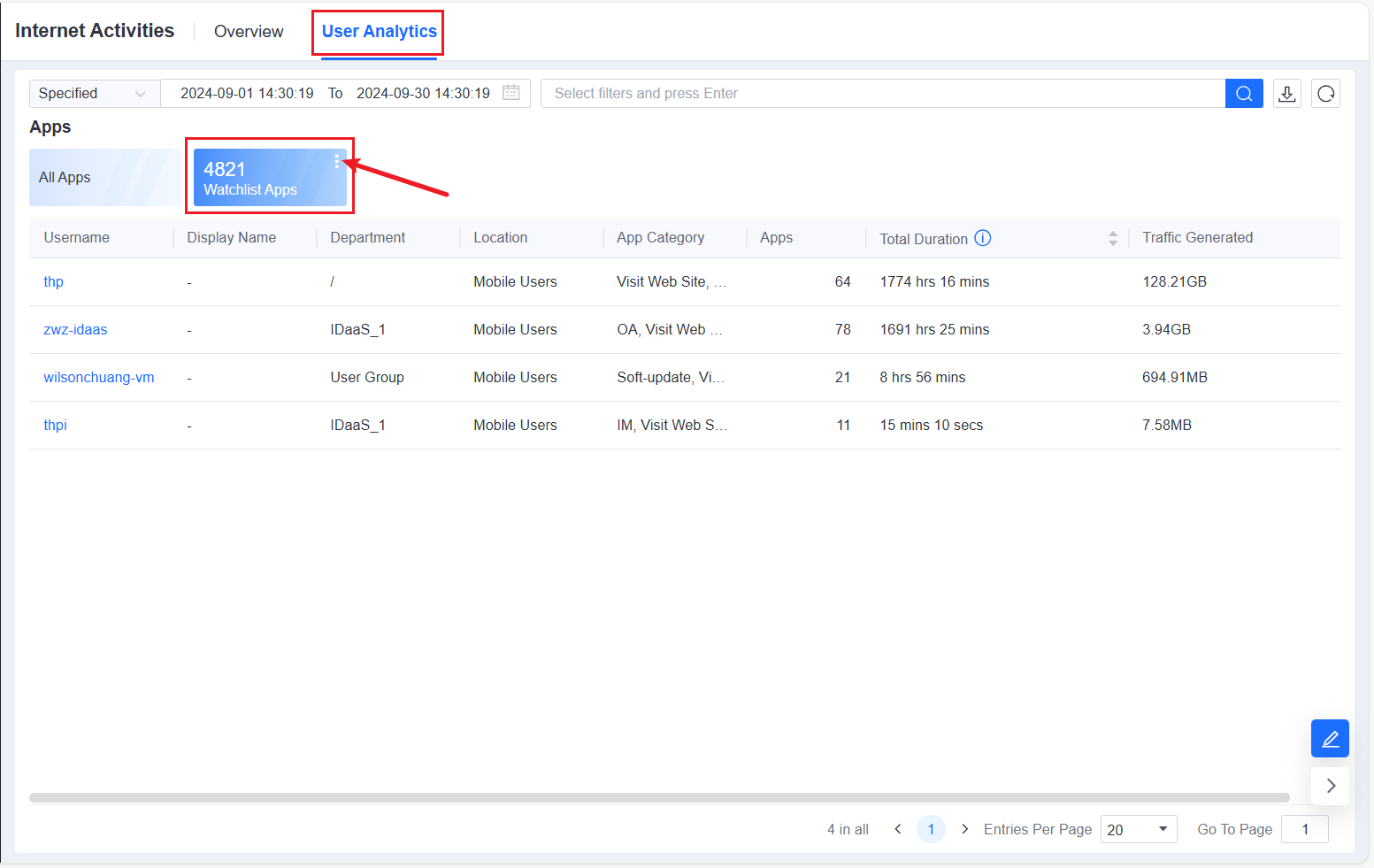Open the Watchlist Apps three-dot menu

(x=336, y=161)
